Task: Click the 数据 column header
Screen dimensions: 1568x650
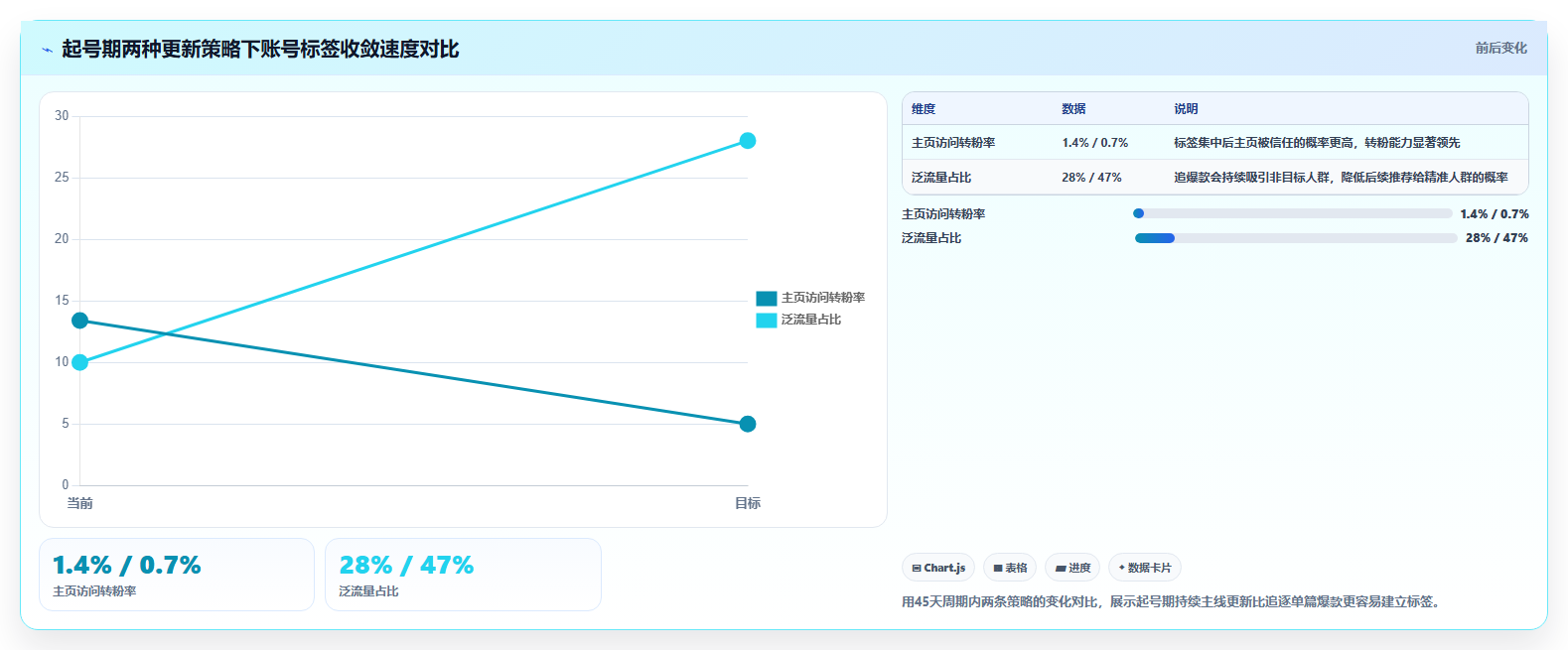Action: [1073, 109]
